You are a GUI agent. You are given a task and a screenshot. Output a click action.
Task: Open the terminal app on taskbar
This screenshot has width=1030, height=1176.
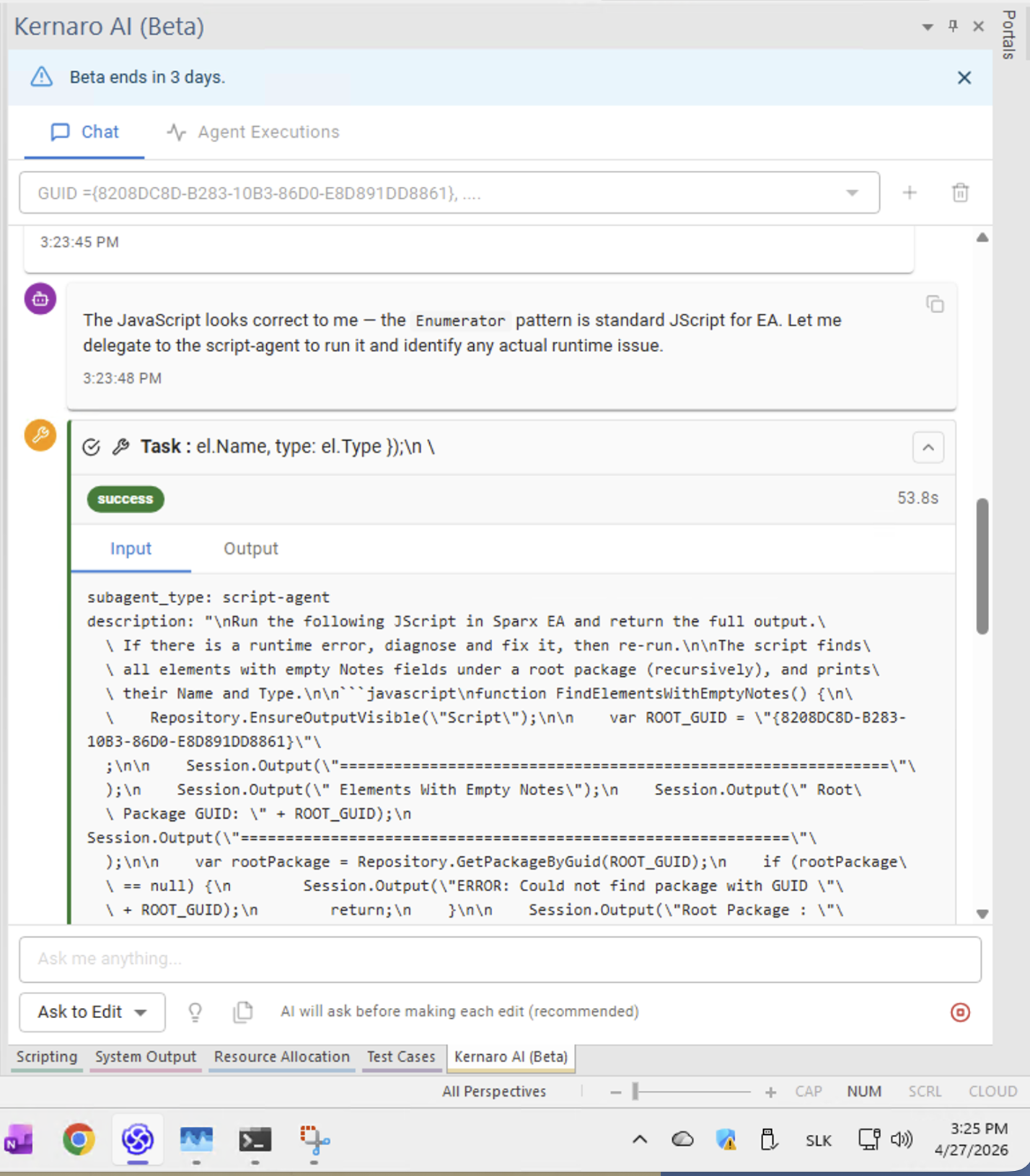pyautogui.click(x=255, y=1140)
